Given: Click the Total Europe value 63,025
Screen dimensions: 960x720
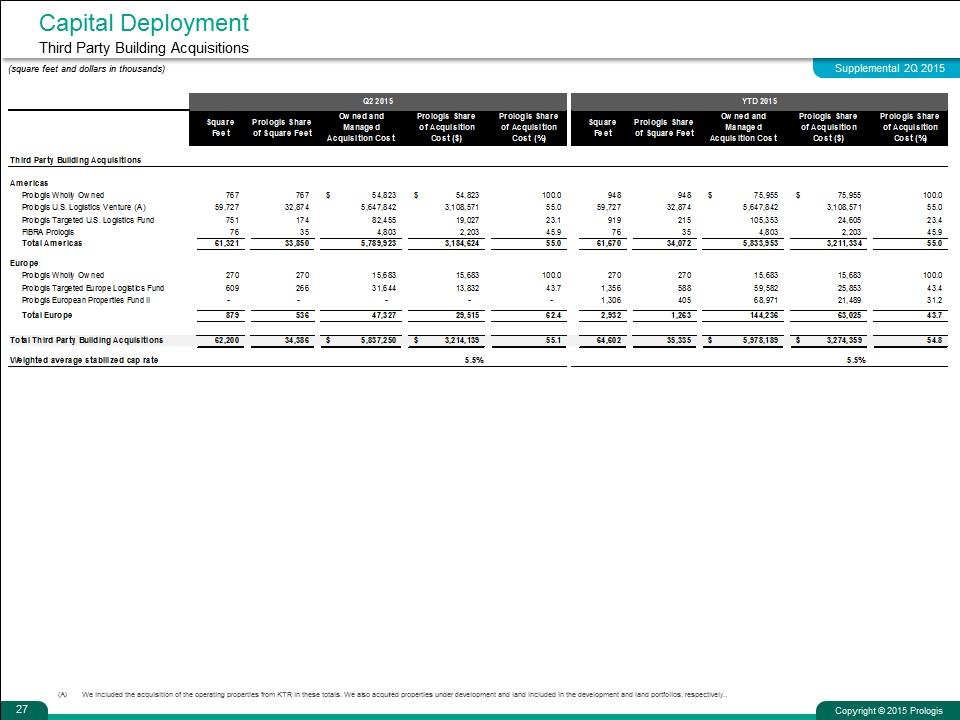Looking at the screenshot, I should click(x=849, y=315).
